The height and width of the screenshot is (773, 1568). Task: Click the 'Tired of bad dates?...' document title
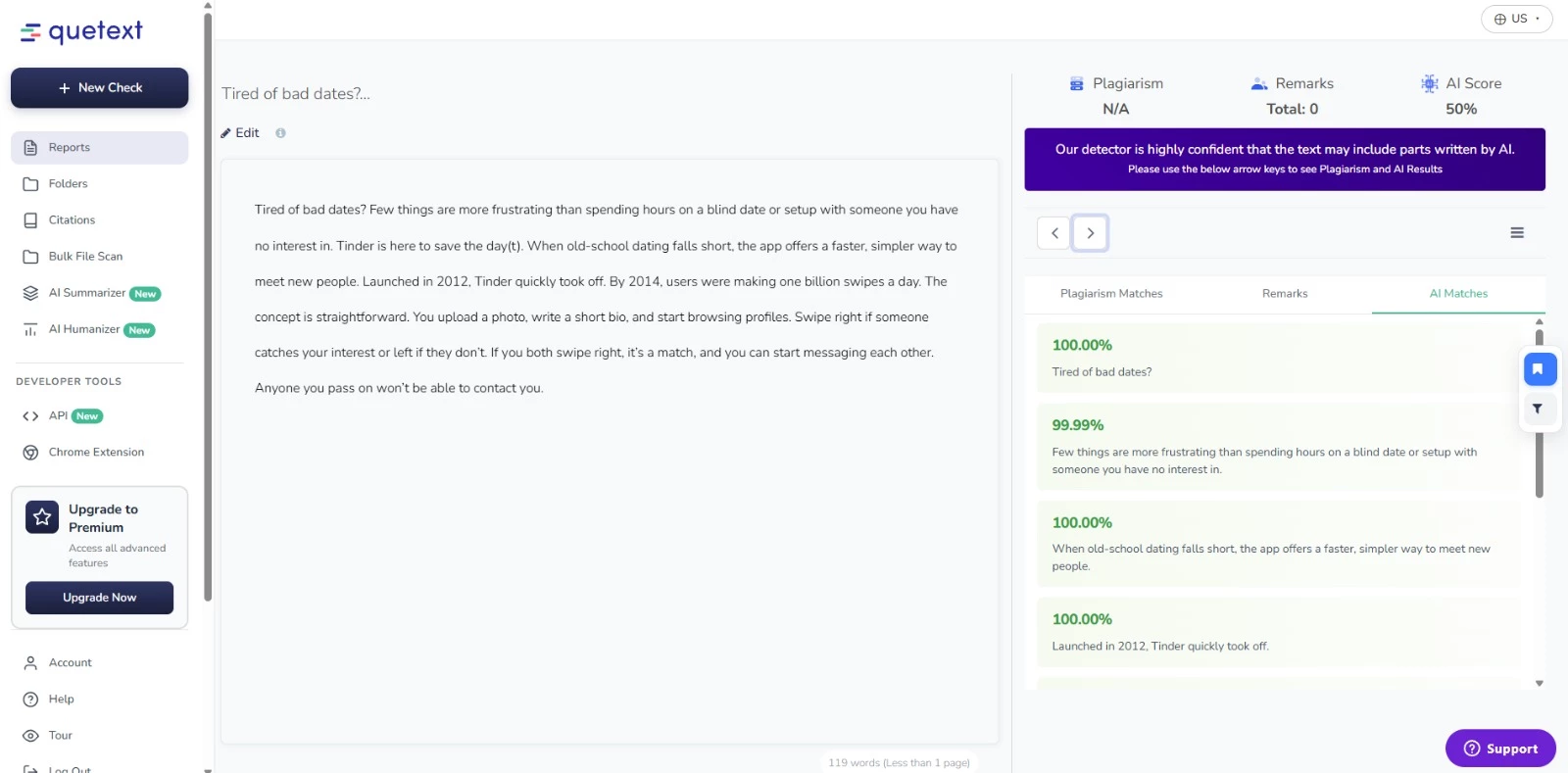[296, 94]
